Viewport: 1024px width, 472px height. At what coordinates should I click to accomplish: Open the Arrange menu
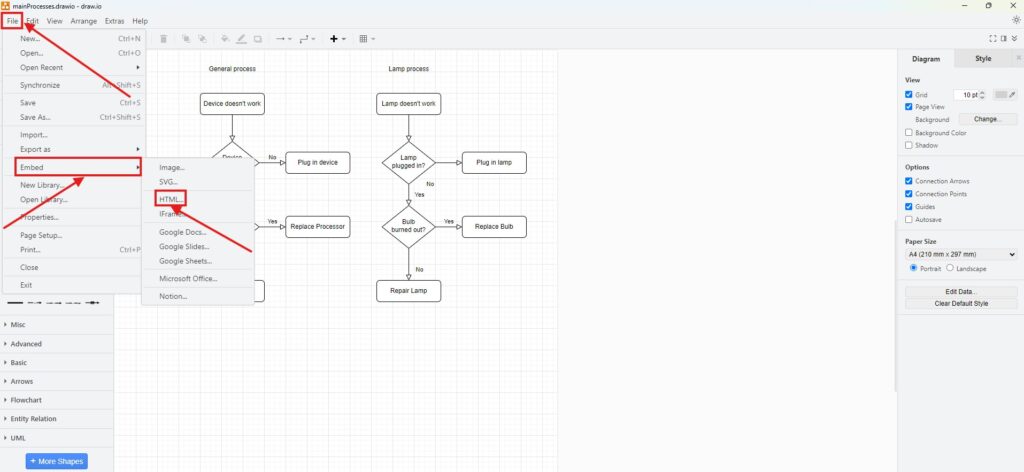(84, 21)
